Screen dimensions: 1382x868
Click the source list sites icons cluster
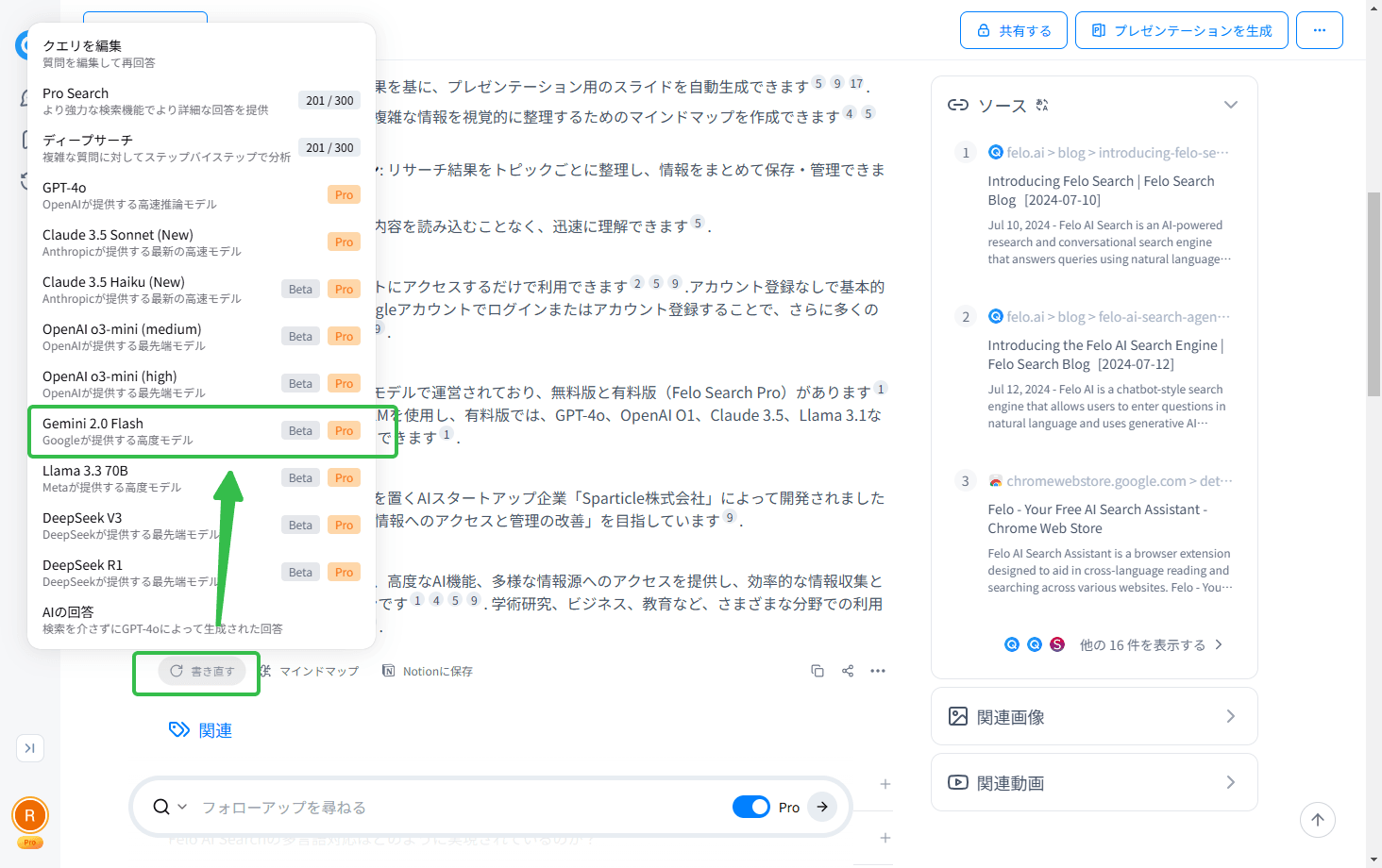(1035, 644)
